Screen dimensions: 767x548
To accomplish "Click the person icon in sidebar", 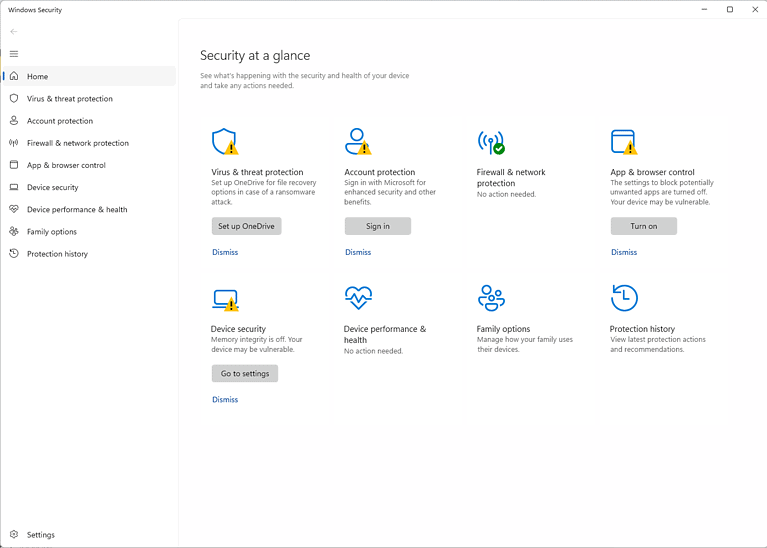I will coord(14,120).
